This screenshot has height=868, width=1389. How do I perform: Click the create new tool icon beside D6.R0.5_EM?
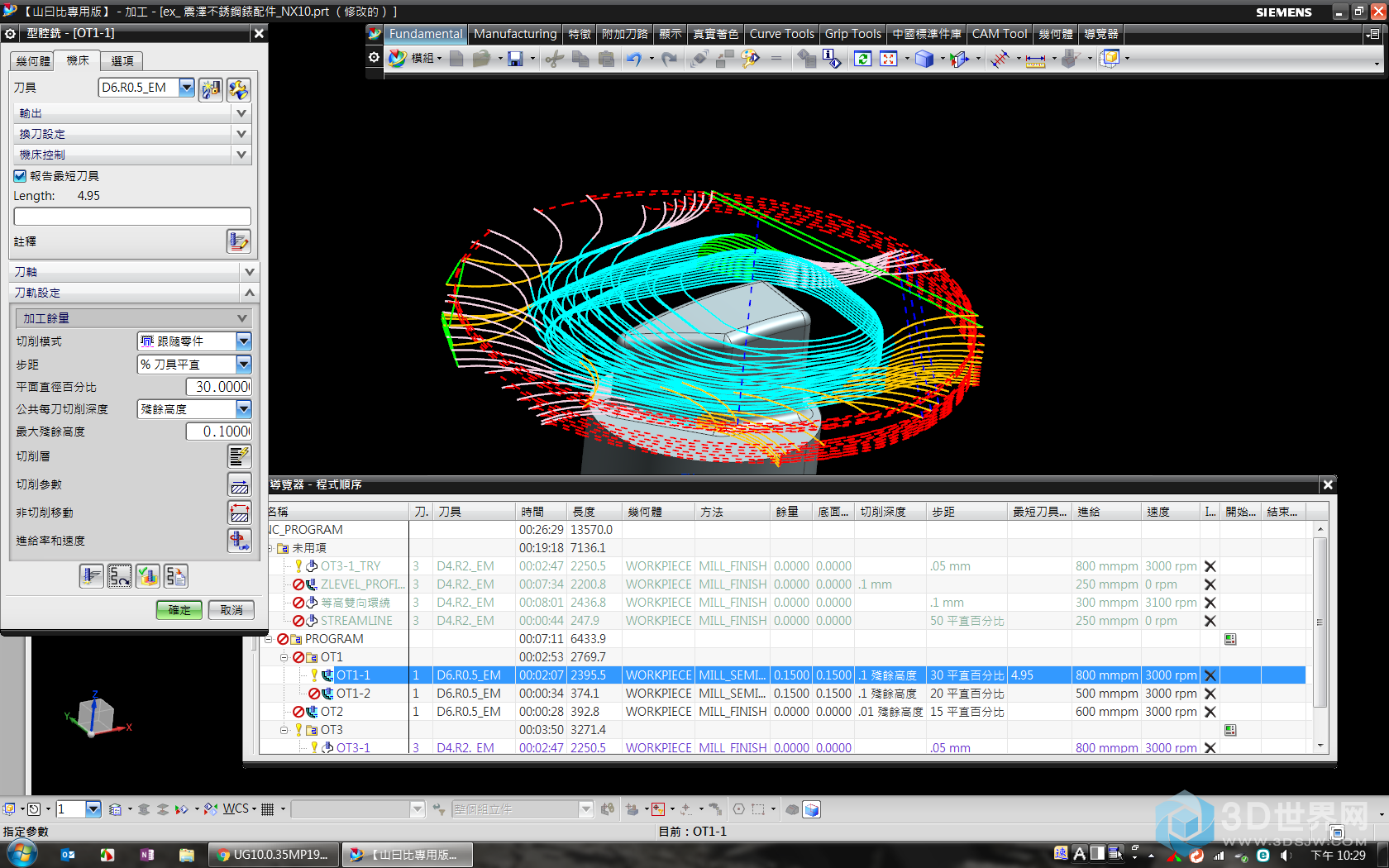(x=212, y=88)
